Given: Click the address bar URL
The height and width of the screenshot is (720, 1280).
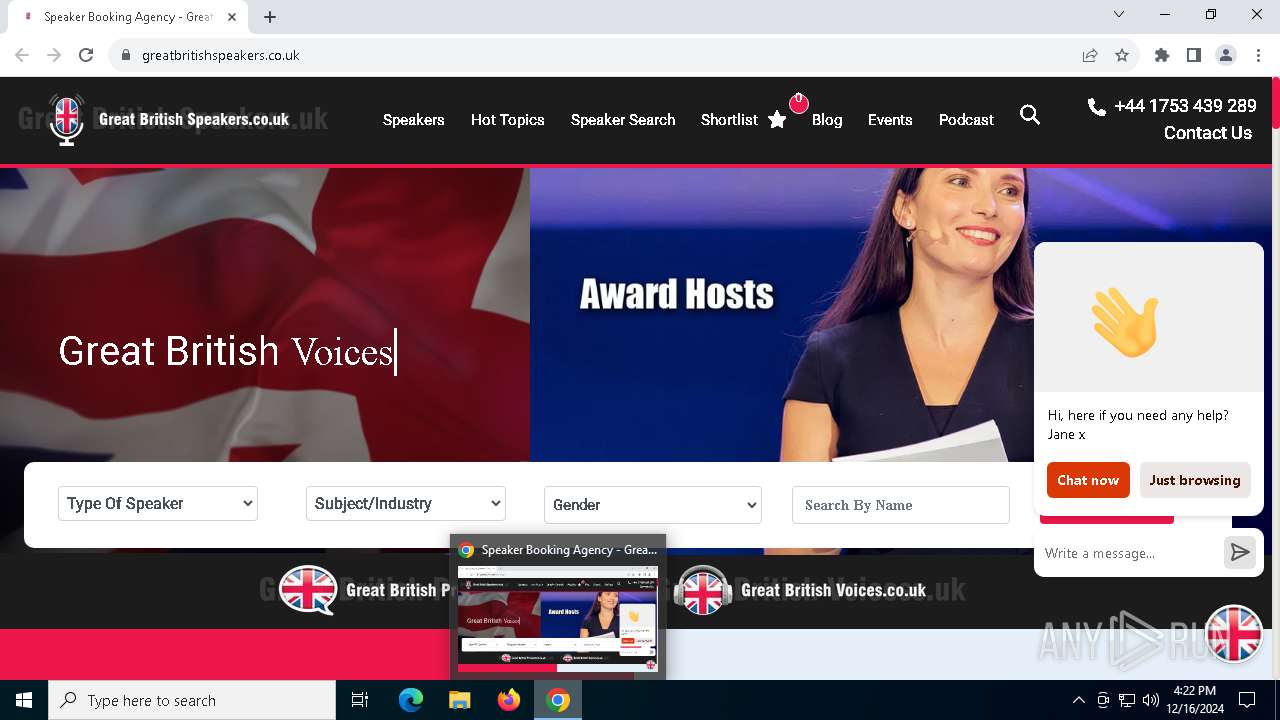Looking at the screenshot, I should click(x=221, y=55).
